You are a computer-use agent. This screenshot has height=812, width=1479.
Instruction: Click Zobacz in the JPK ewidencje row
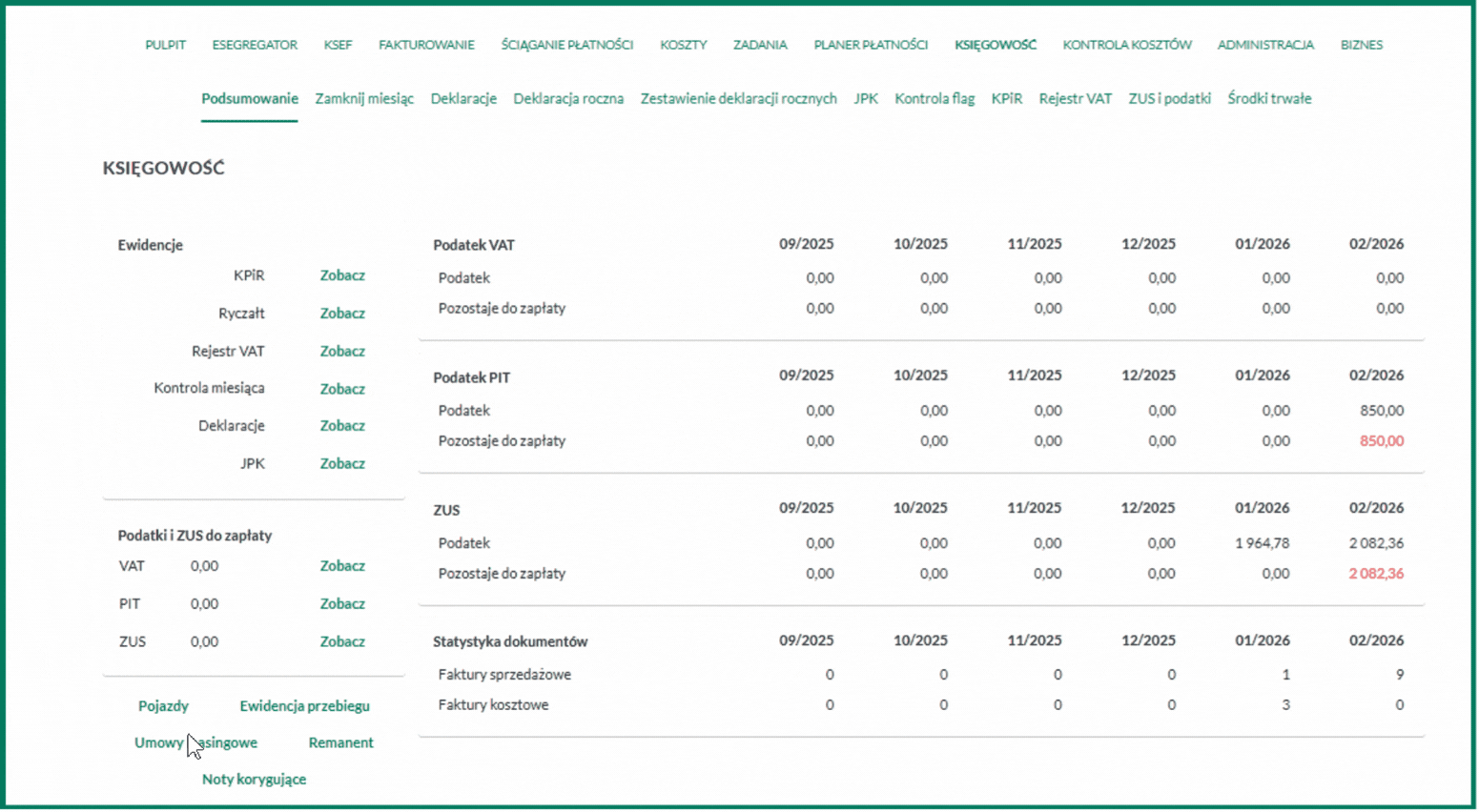coord(342,464)
